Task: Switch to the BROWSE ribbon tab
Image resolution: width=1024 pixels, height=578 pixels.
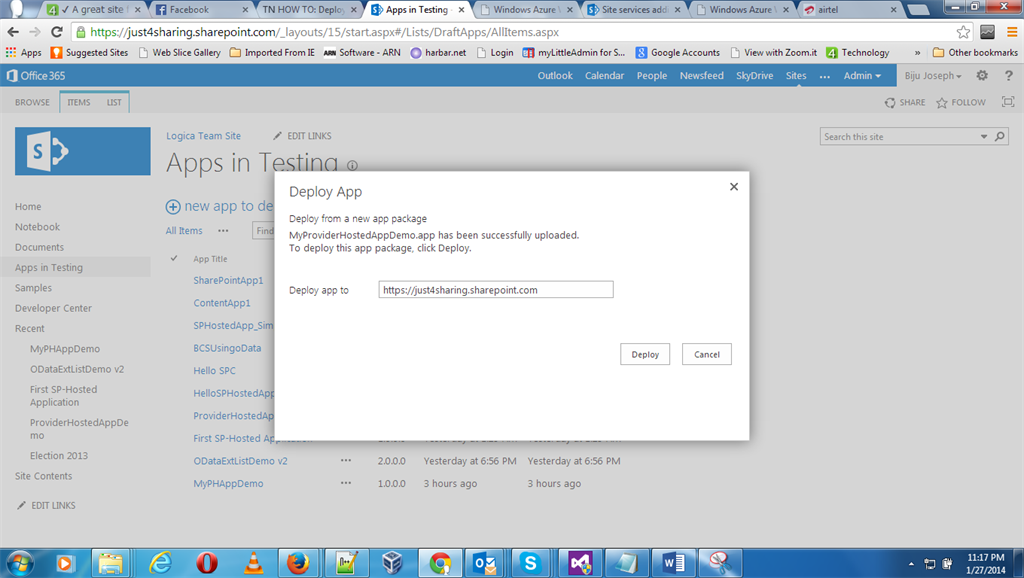Action: 32,101
